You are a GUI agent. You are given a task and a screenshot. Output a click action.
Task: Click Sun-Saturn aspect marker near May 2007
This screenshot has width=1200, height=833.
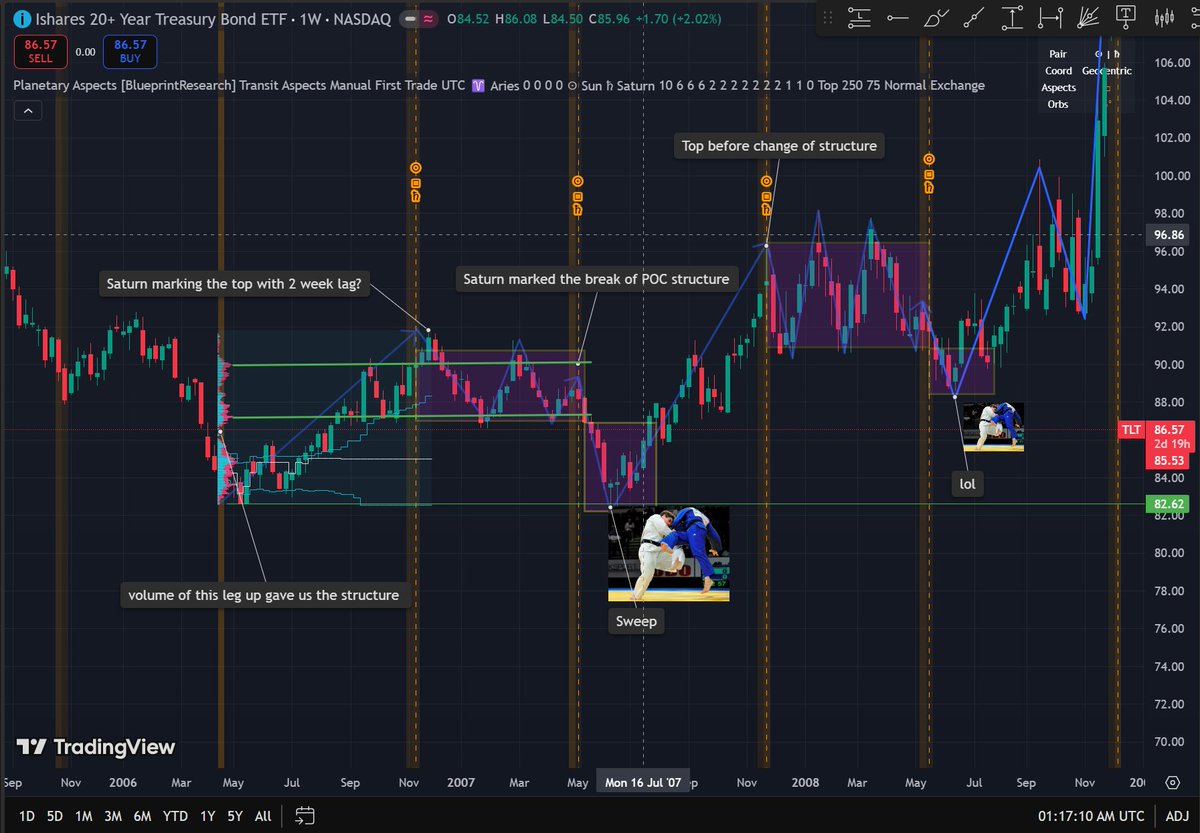[577, 195]
